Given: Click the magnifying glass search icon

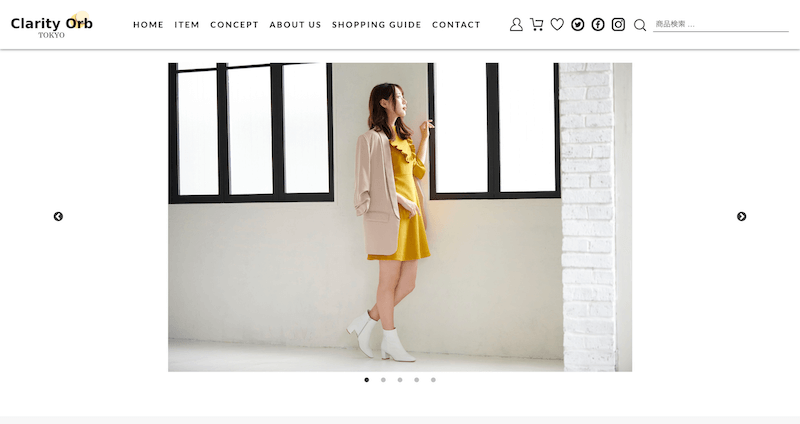Looking at the screenshot, I should point(640,25).
